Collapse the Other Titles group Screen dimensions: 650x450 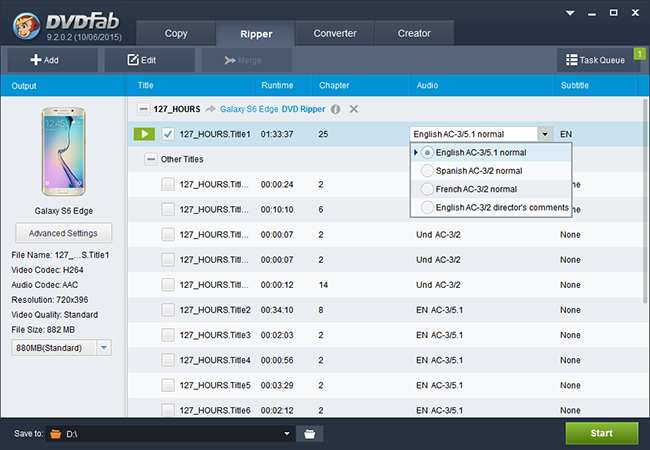click(151, 159)
